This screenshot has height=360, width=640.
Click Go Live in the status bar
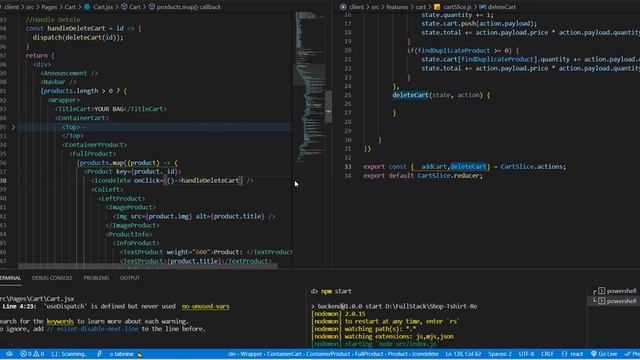coord(604,354)
